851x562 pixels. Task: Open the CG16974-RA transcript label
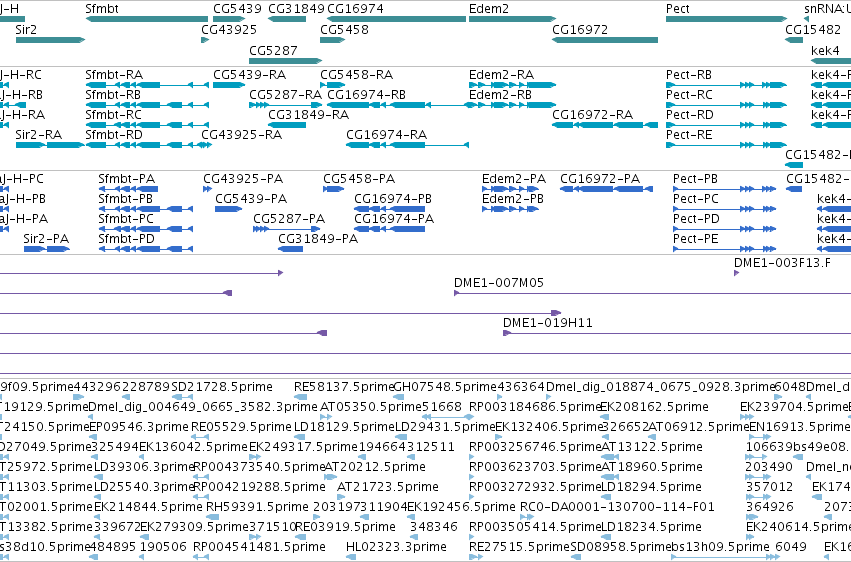point(386,135)
